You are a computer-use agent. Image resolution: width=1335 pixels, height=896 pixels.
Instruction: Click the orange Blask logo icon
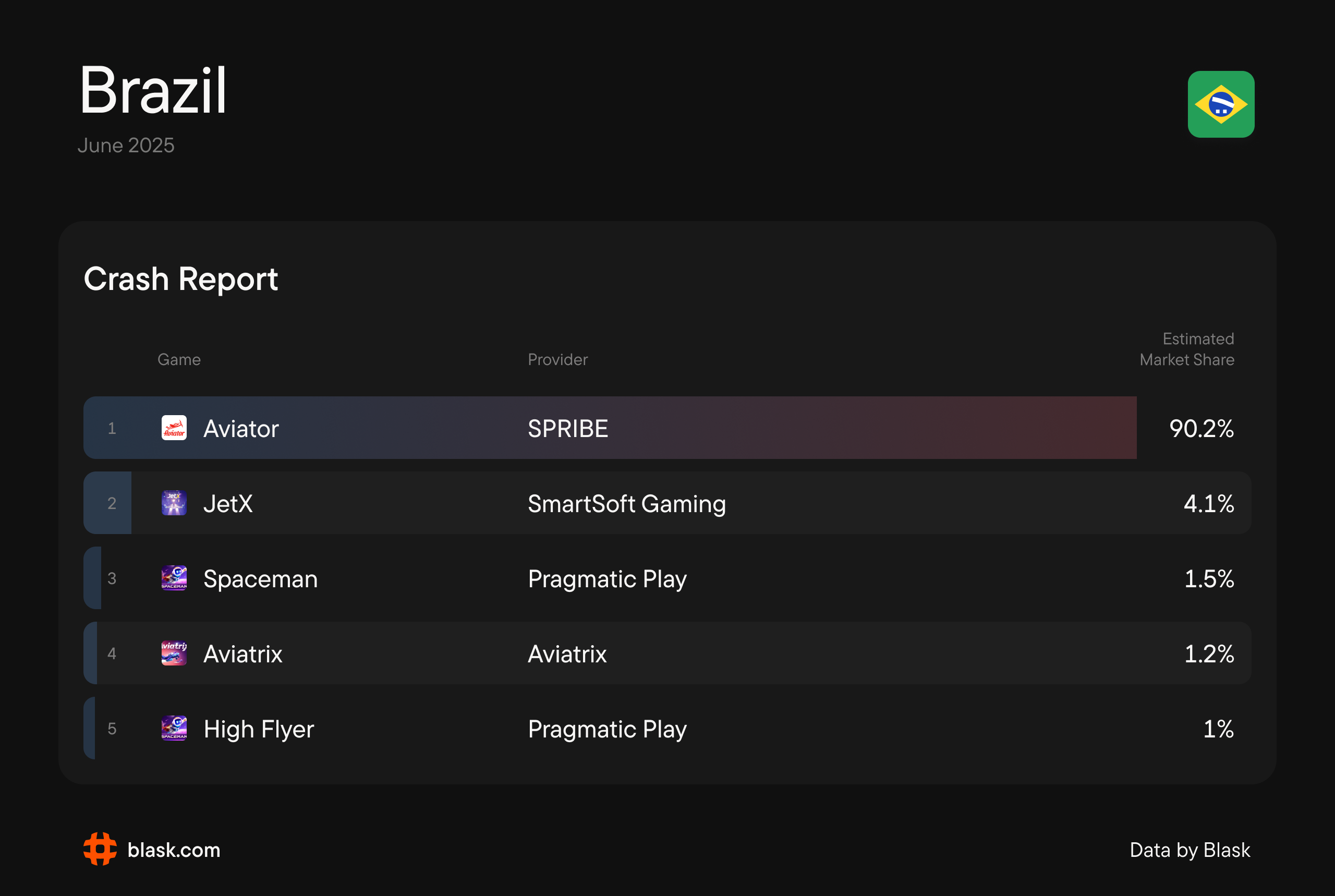100,849
